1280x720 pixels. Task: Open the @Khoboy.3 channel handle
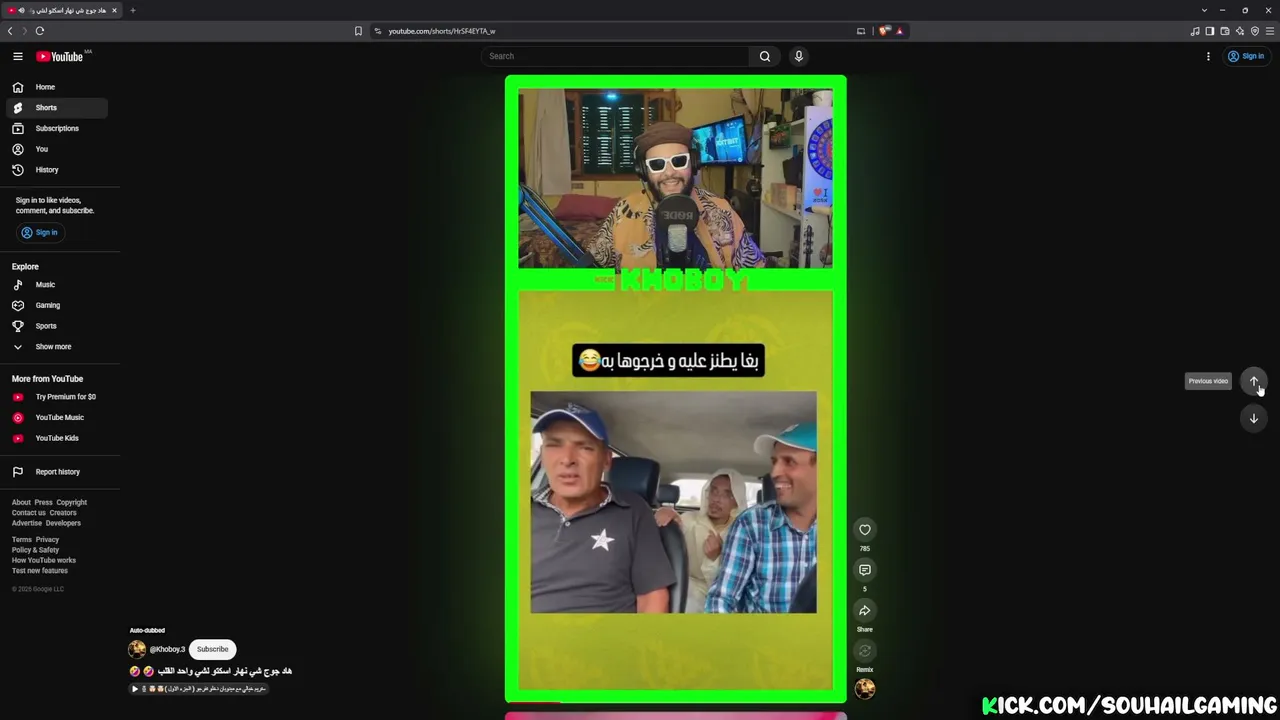pos(167,649)
